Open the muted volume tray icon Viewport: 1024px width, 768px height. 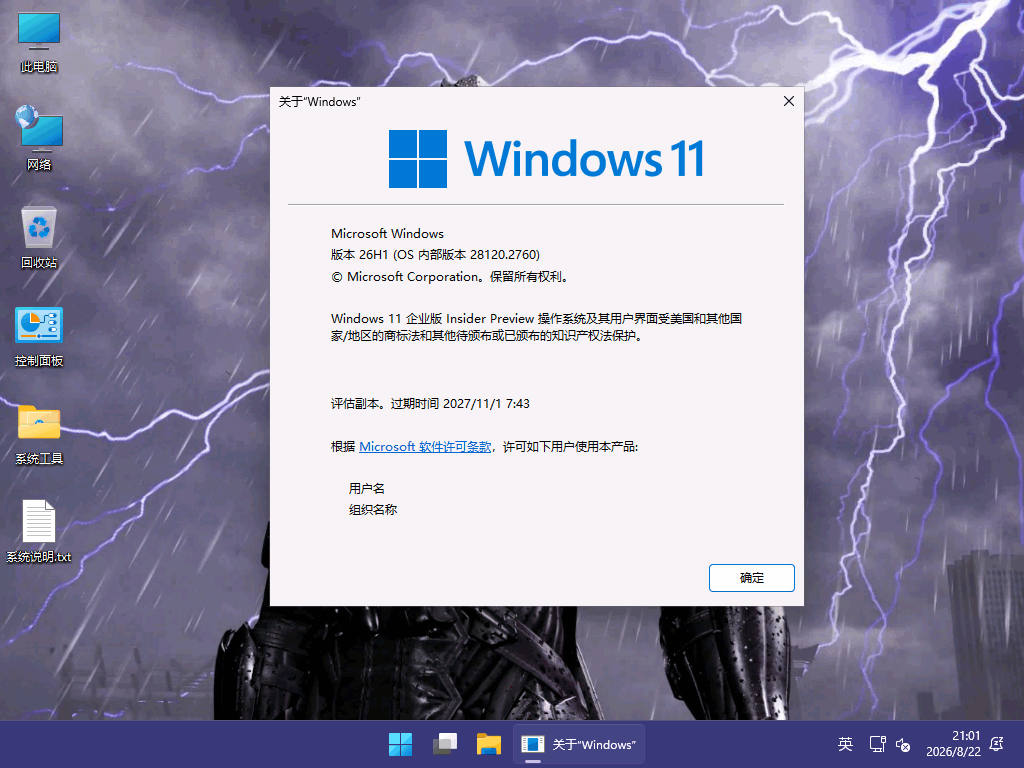(903, 744)
